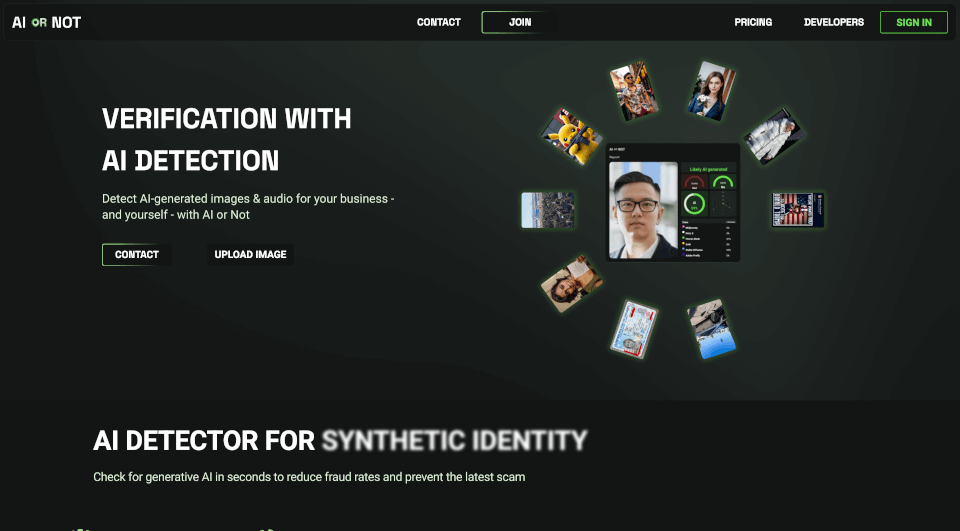
Task: Click the green Sign In button
Action: point(913,23)
